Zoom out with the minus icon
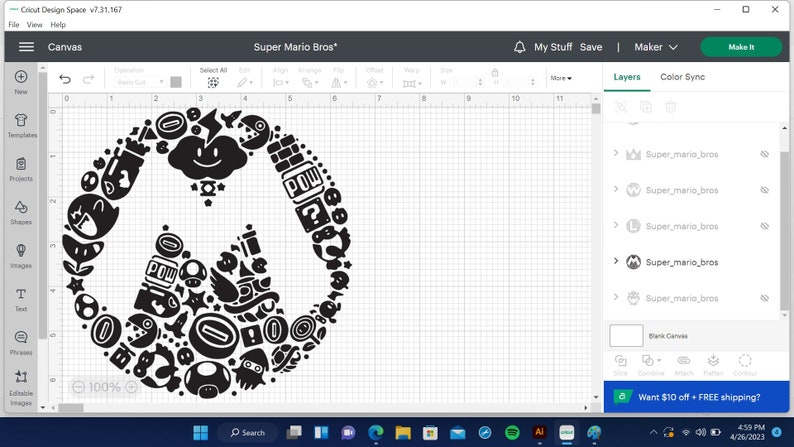 [x=78, y=387]
